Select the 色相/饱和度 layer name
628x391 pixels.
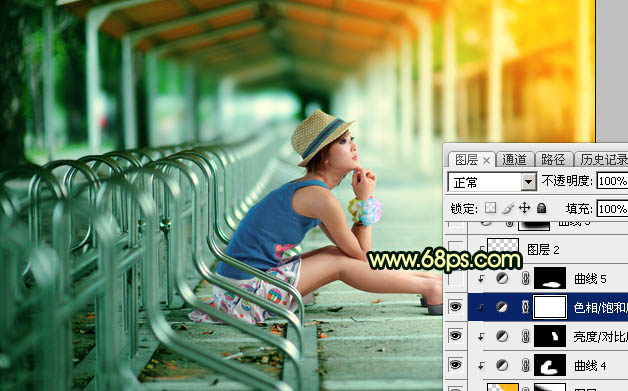click(600, 308)
